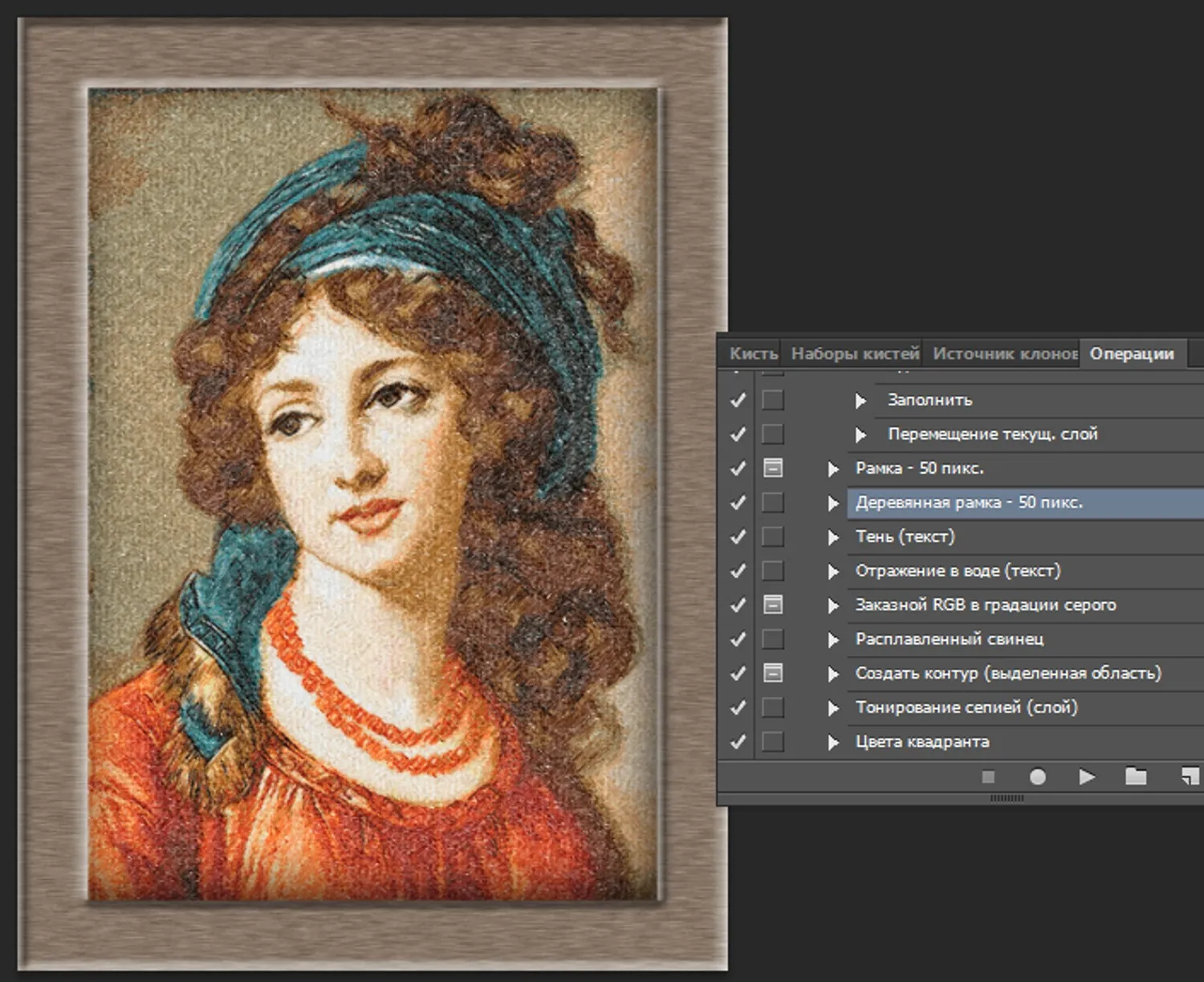Select the Тень (текст) action

[x=1025, y=536]
